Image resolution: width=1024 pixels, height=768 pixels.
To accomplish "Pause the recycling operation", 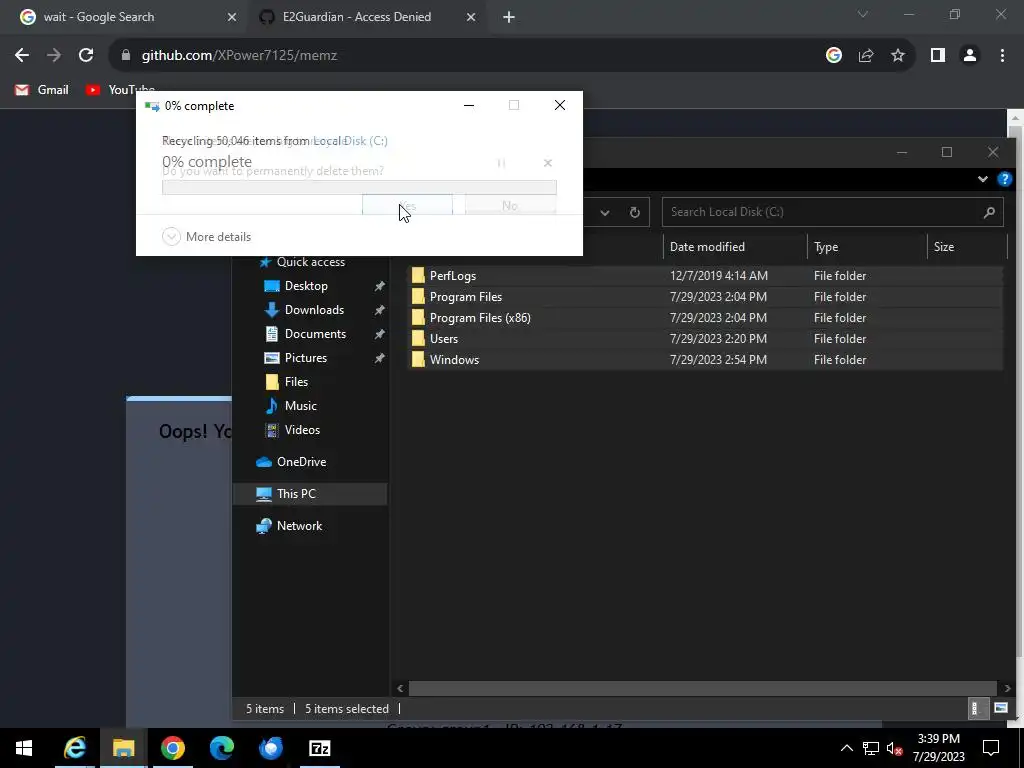I will 501,163.
